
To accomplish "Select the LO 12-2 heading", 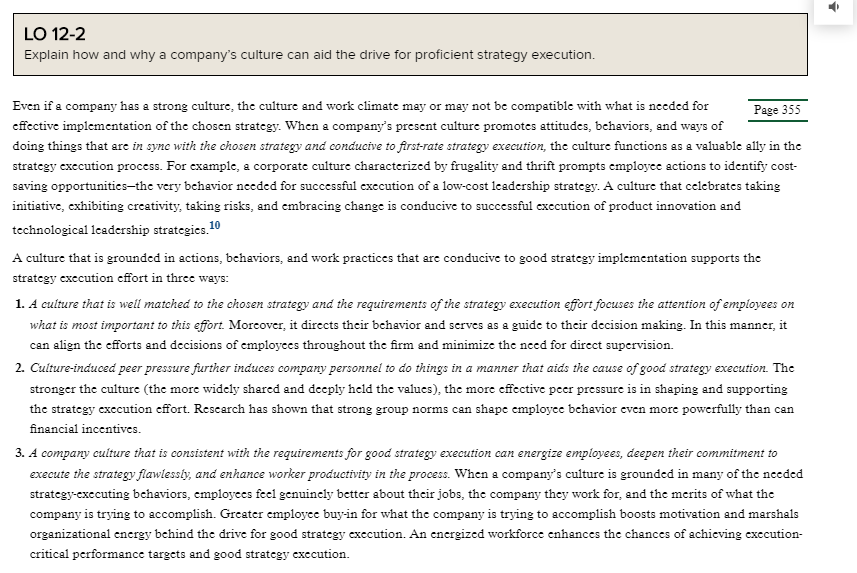I will tap(55, 34).
